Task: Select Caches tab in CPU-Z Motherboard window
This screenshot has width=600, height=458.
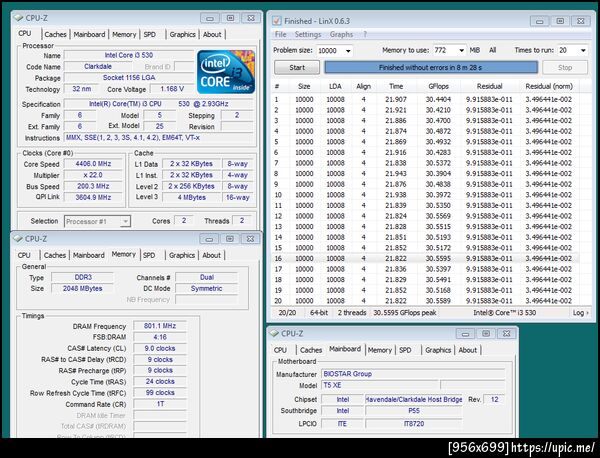Action: pyautogui.click(x=311, y=350)
